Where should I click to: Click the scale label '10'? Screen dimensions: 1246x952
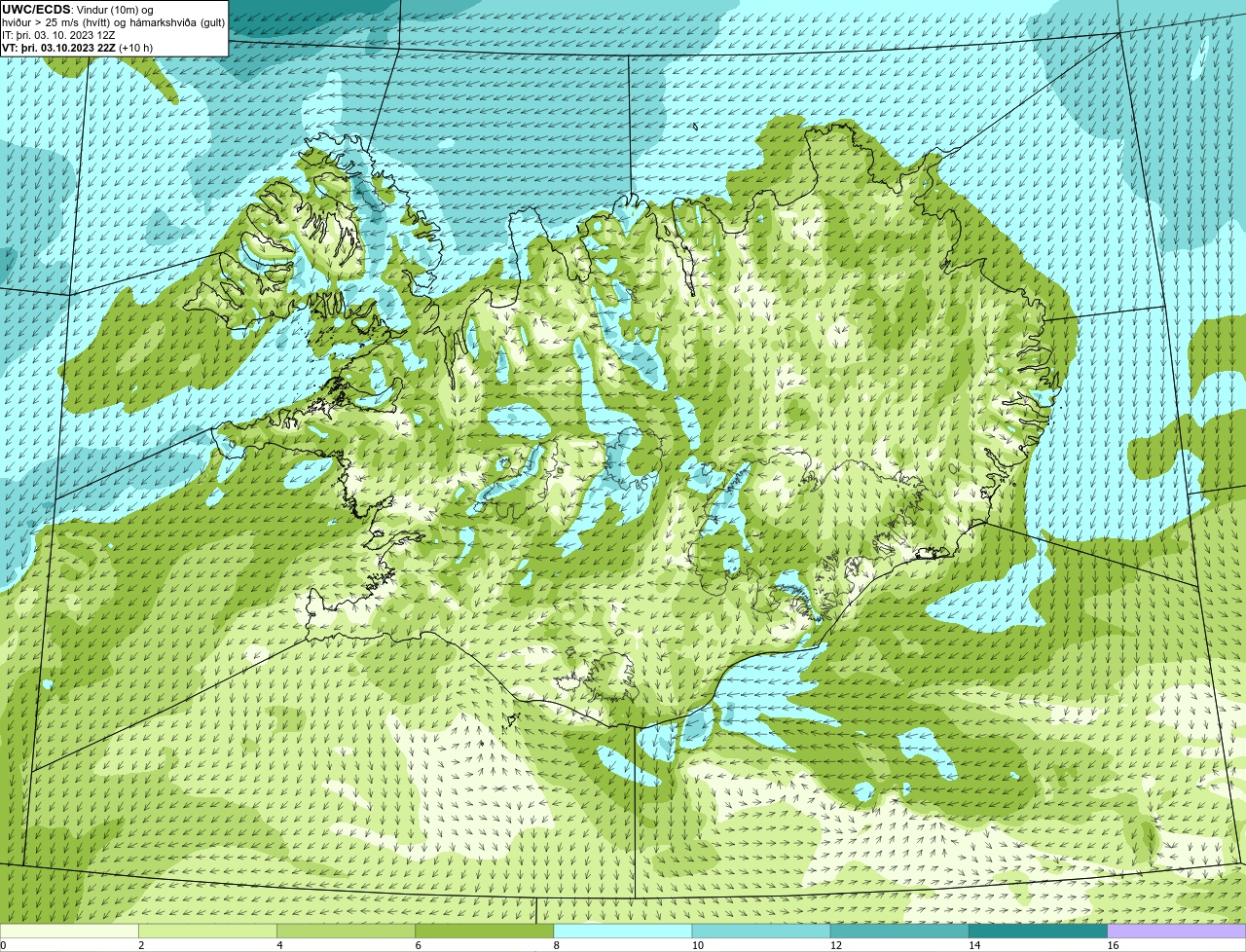(697, 945)
